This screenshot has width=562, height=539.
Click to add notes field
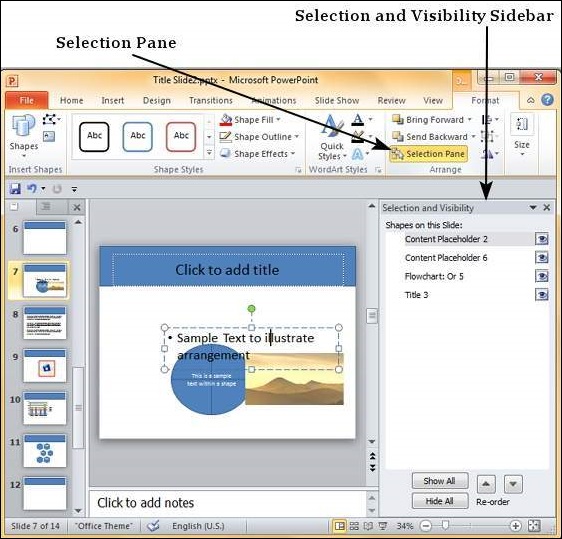[228, 502]
